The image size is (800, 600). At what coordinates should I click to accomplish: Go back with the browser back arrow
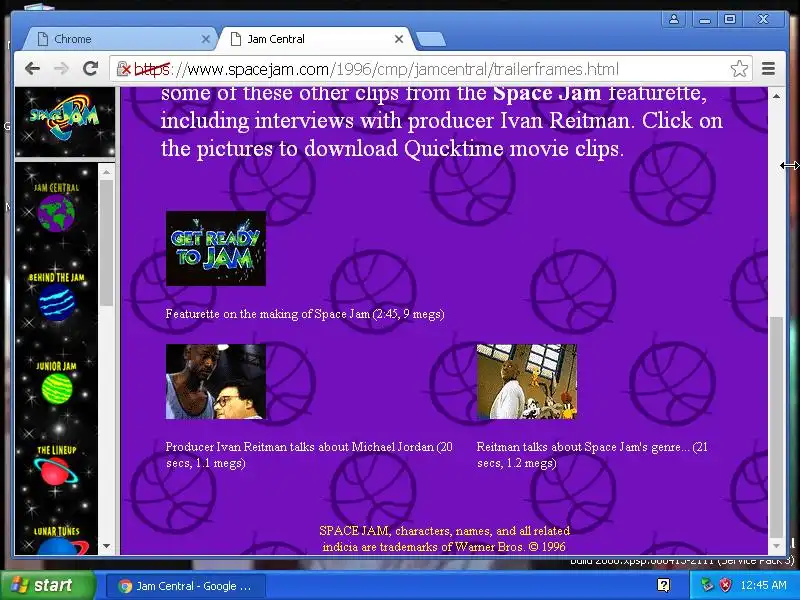[32, 68]
